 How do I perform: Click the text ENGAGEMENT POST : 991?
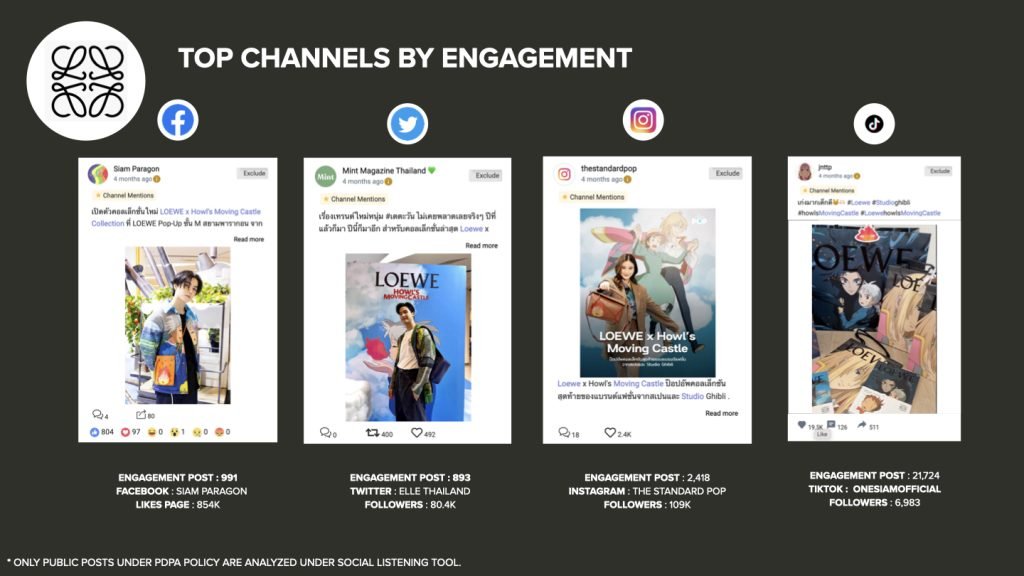pos(178,477)
